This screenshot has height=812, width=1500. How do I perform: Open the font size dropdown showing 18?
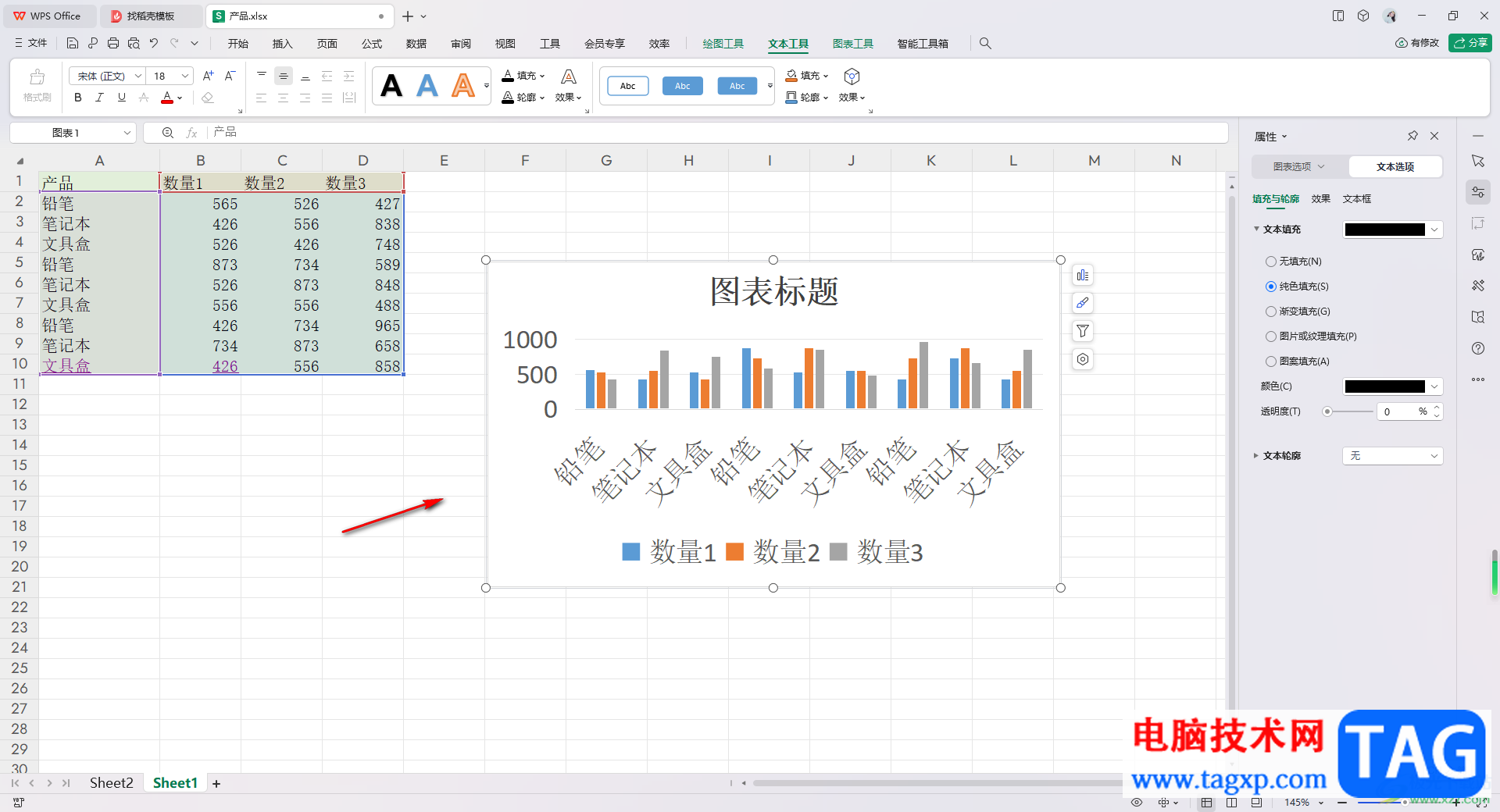(185, 76)
